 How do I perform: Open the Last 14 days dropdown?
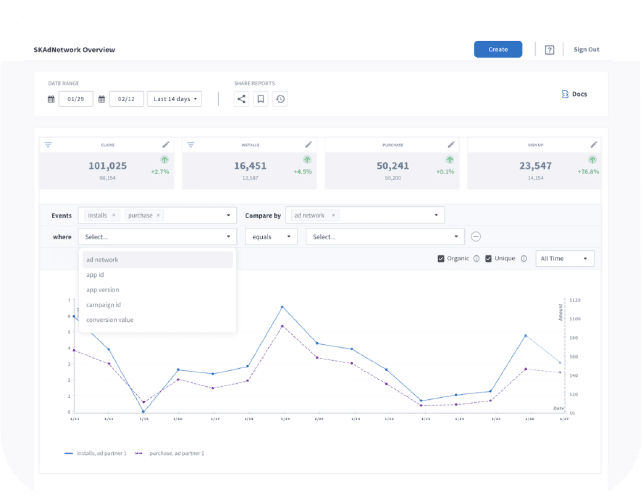click(x=174, y=99)
